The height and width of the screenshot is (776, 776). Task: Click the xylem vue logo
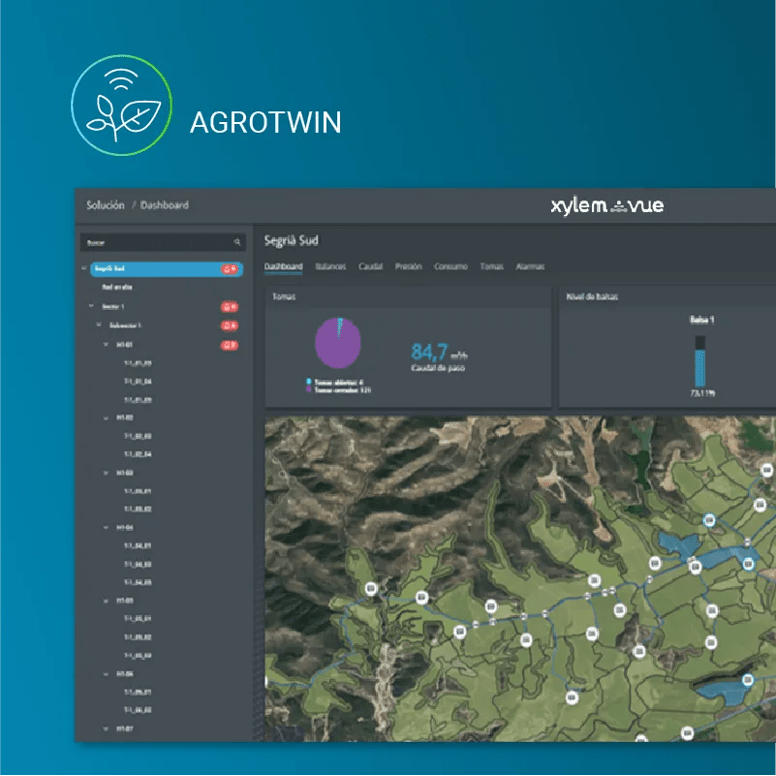(607, 205)
